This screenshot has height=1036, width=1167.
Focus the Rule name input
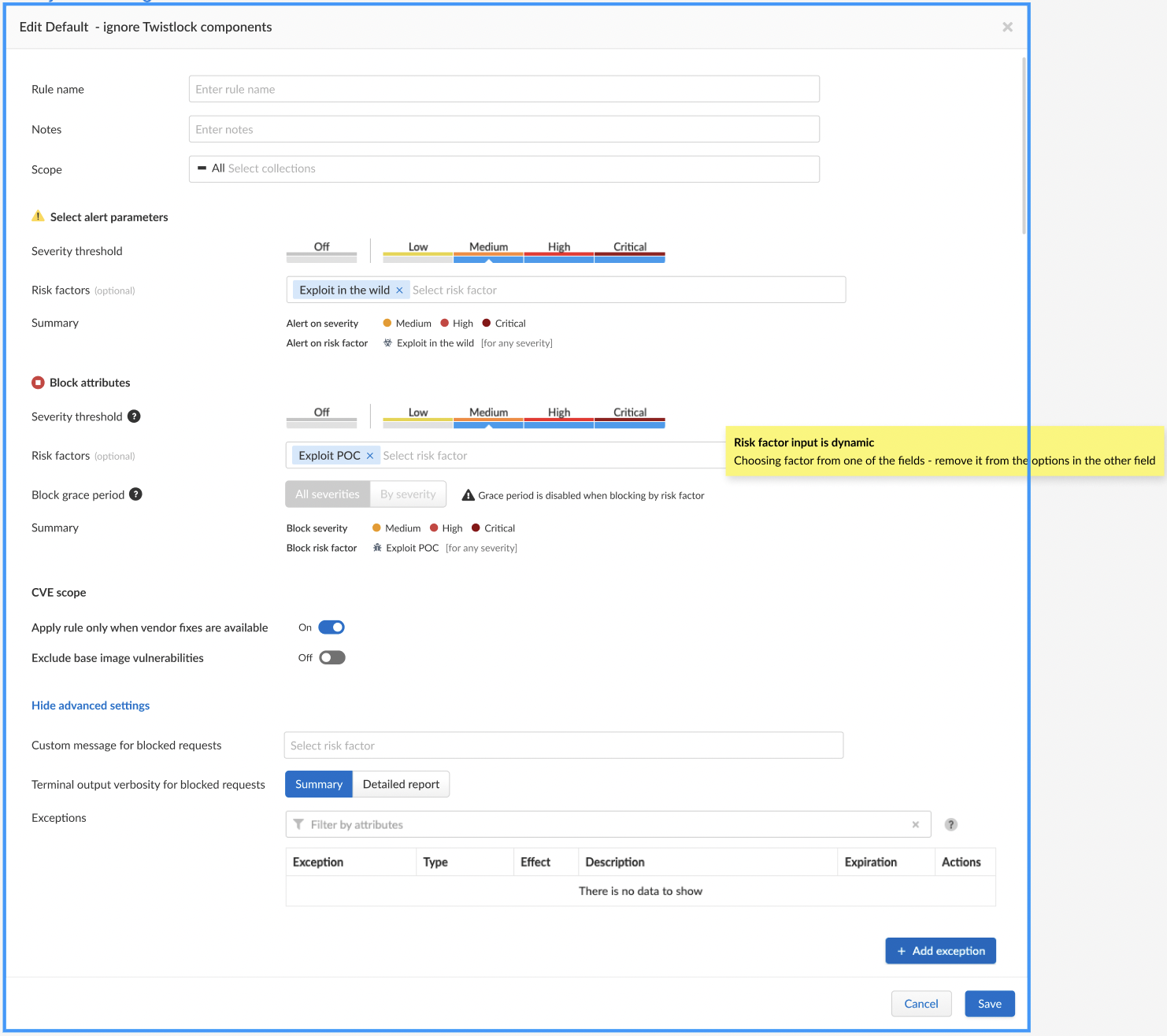(x=504, y=89)
